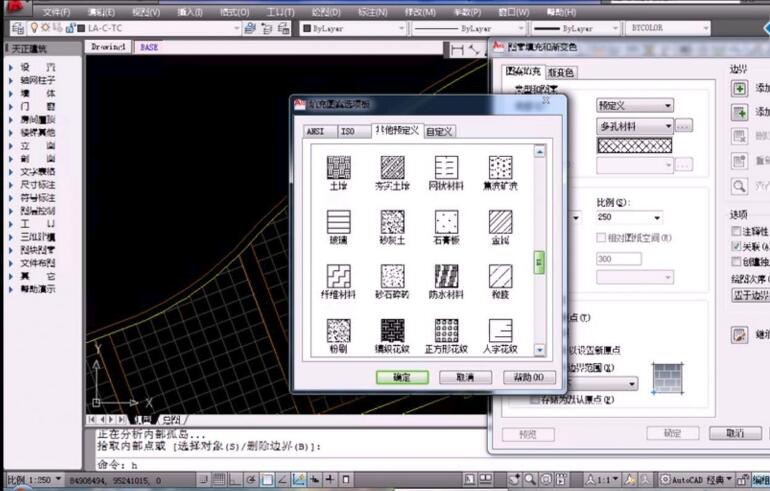Pick the 正方形花纹 pattern icon

[x=446, y=331]
